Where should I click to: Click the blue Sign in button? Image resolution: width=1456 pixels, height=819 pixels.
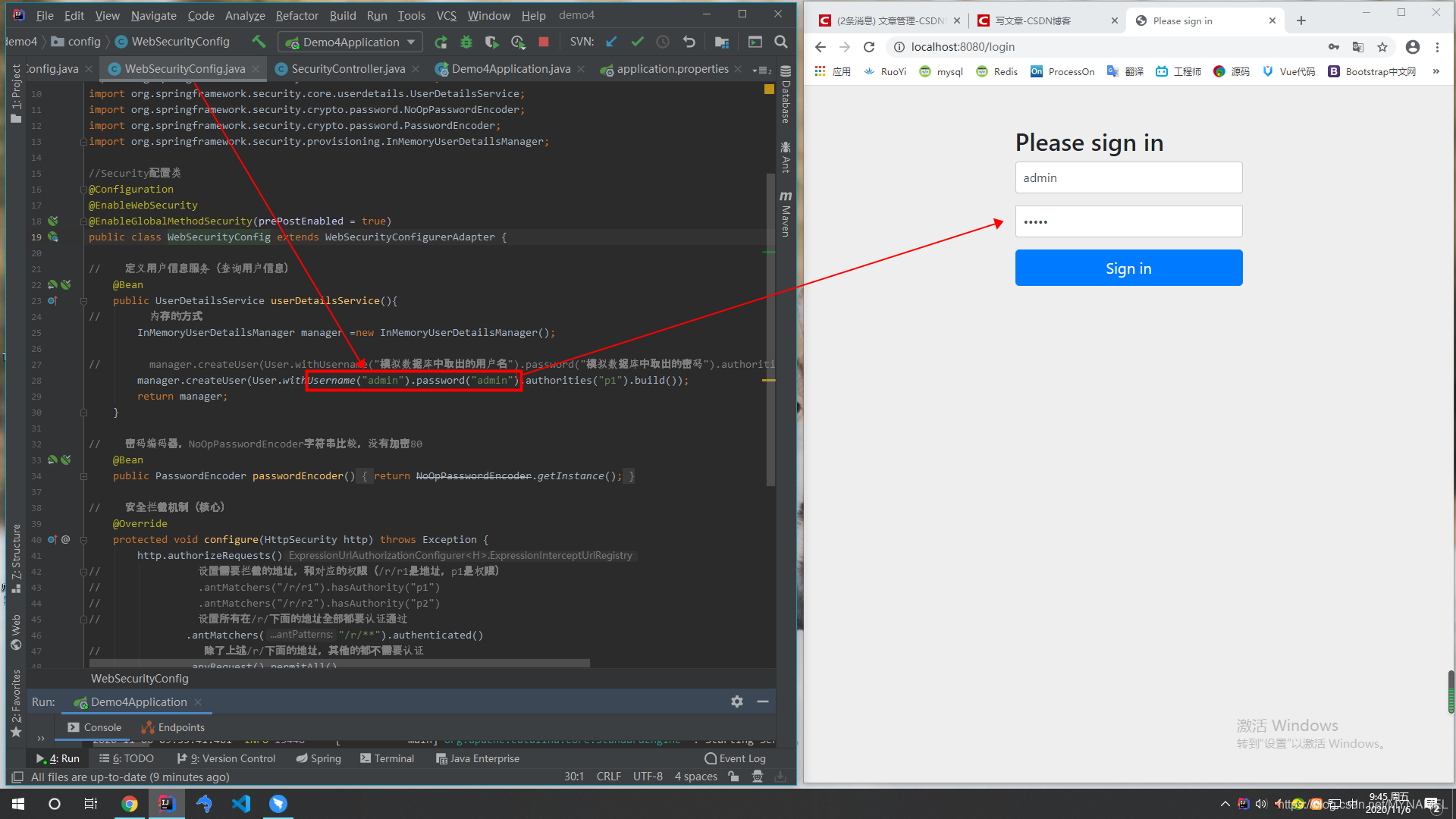tap(1128, 268)
